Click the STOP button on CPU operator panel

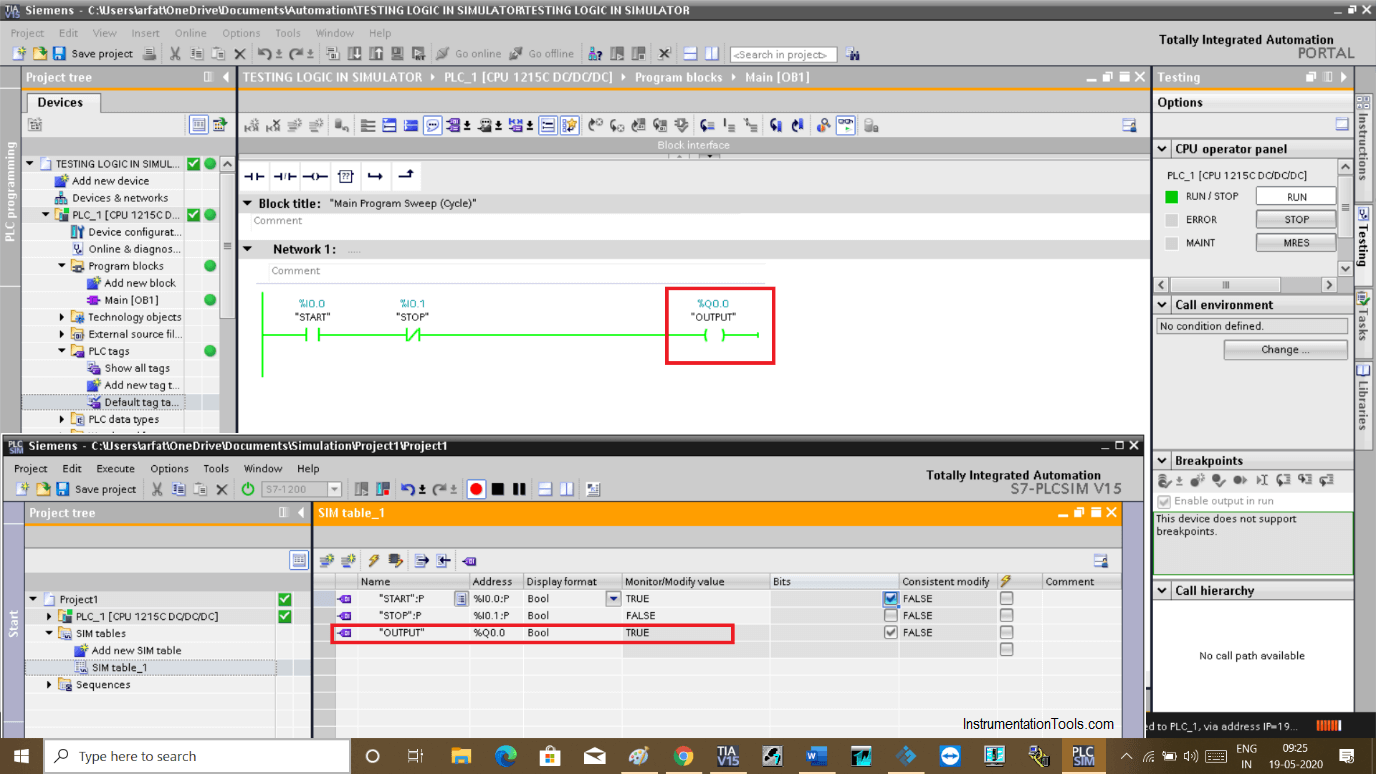(x=1296, y=220)
